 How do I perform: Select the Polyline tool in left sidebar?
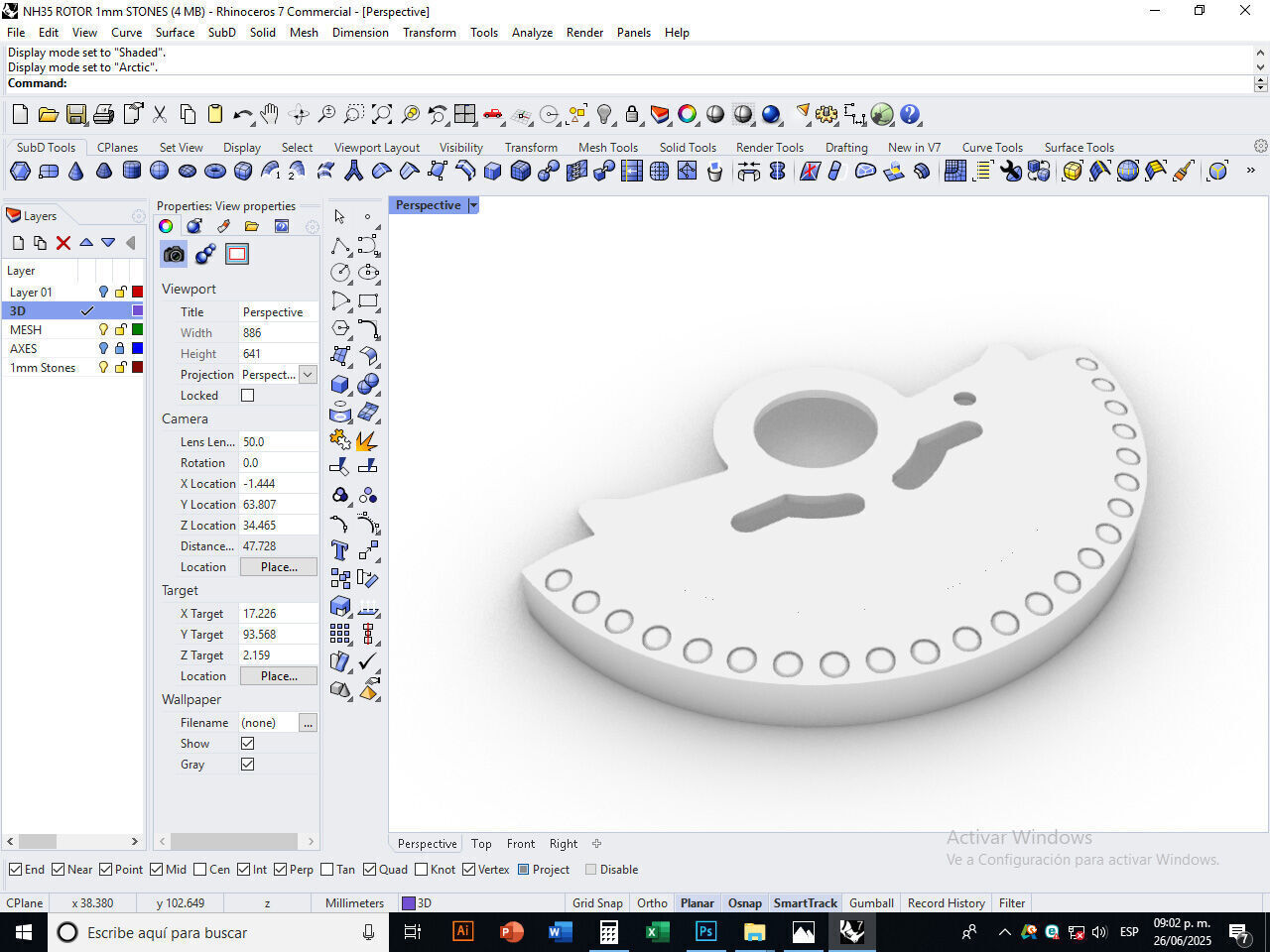[x=340, y=245]
